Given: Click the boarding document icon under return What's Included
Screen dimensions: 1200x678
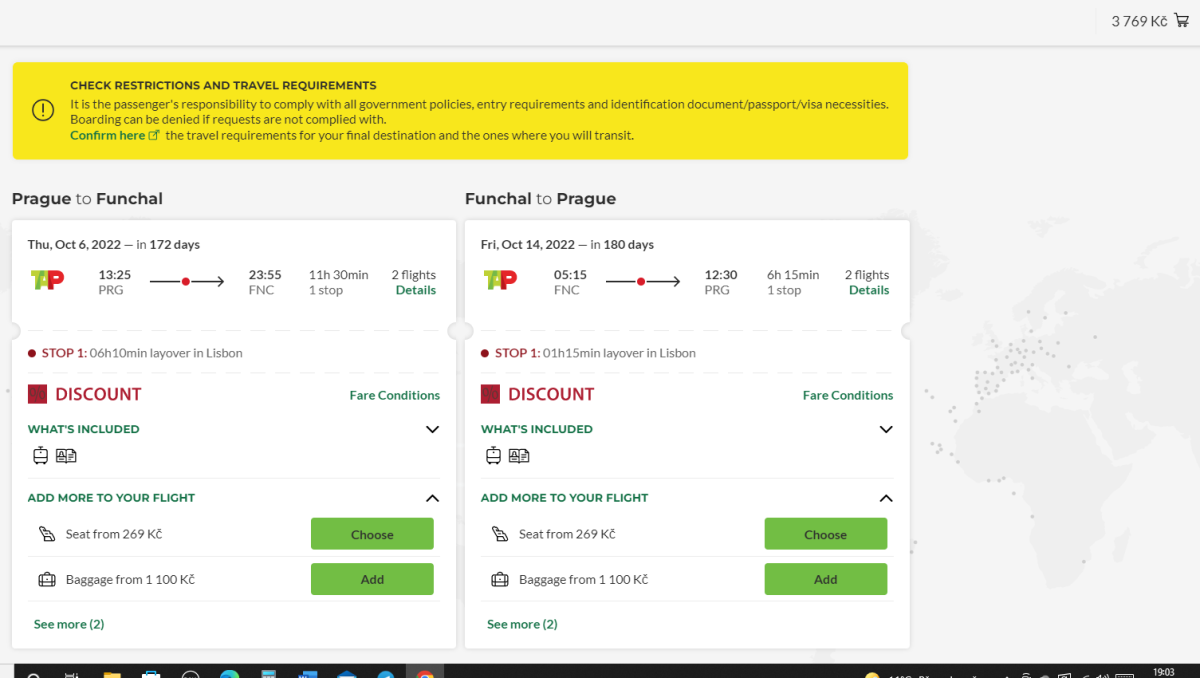Looking at the screenshot, I should [519, 456].
